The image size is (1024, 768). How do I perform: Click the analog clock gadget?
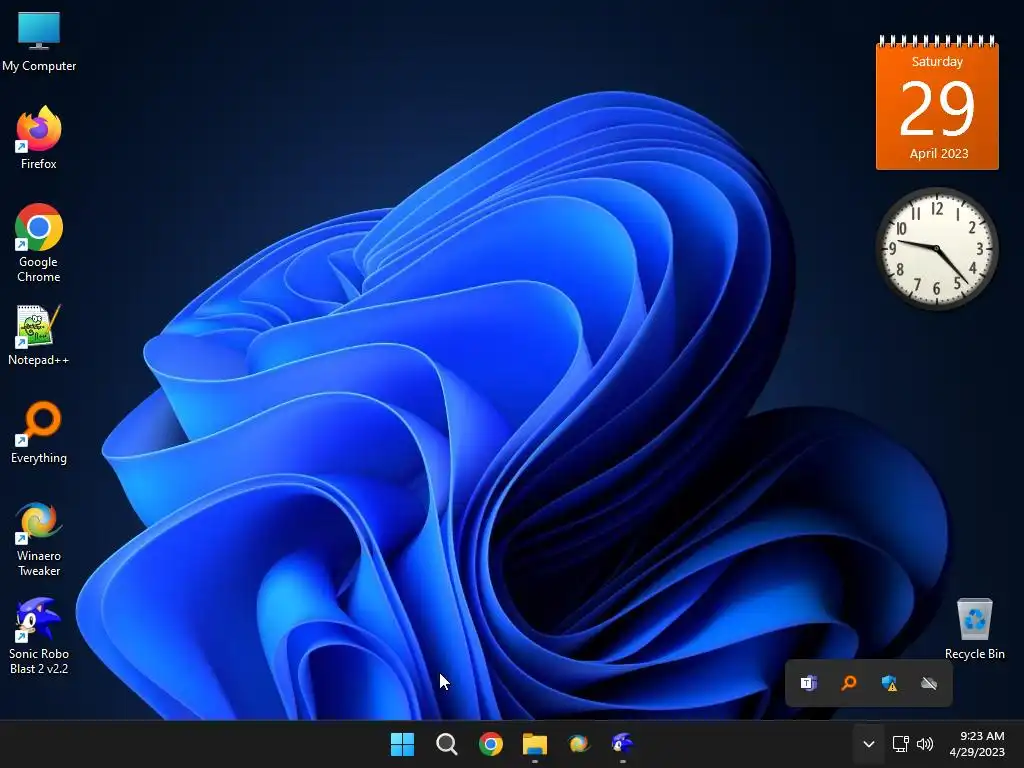(x=936, y=248)
